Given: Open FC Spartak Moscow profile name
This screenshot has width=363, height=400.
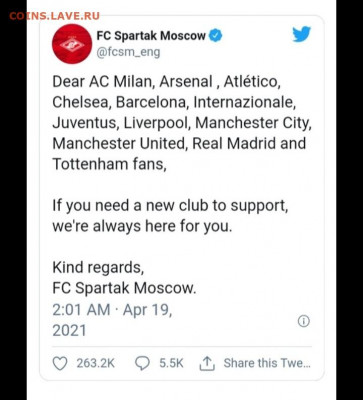Looking at the screenshot, I should coord(151,36).
